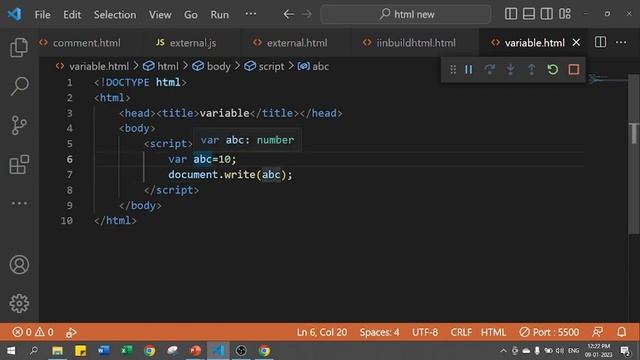Show additional views ellipsis in activity bar

(19, 203)
